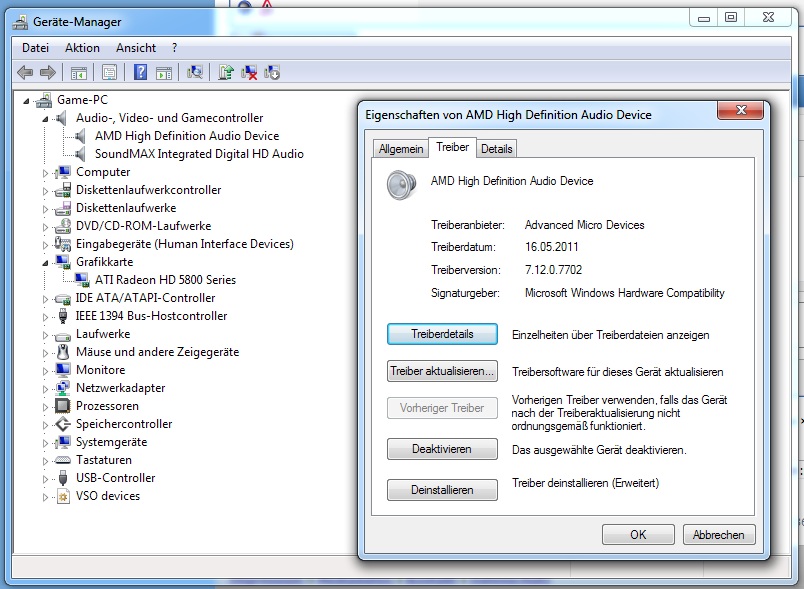Click the Tastaturen keyboard icon
This screenshot has height=589, width=804.
tap(63, 460)
